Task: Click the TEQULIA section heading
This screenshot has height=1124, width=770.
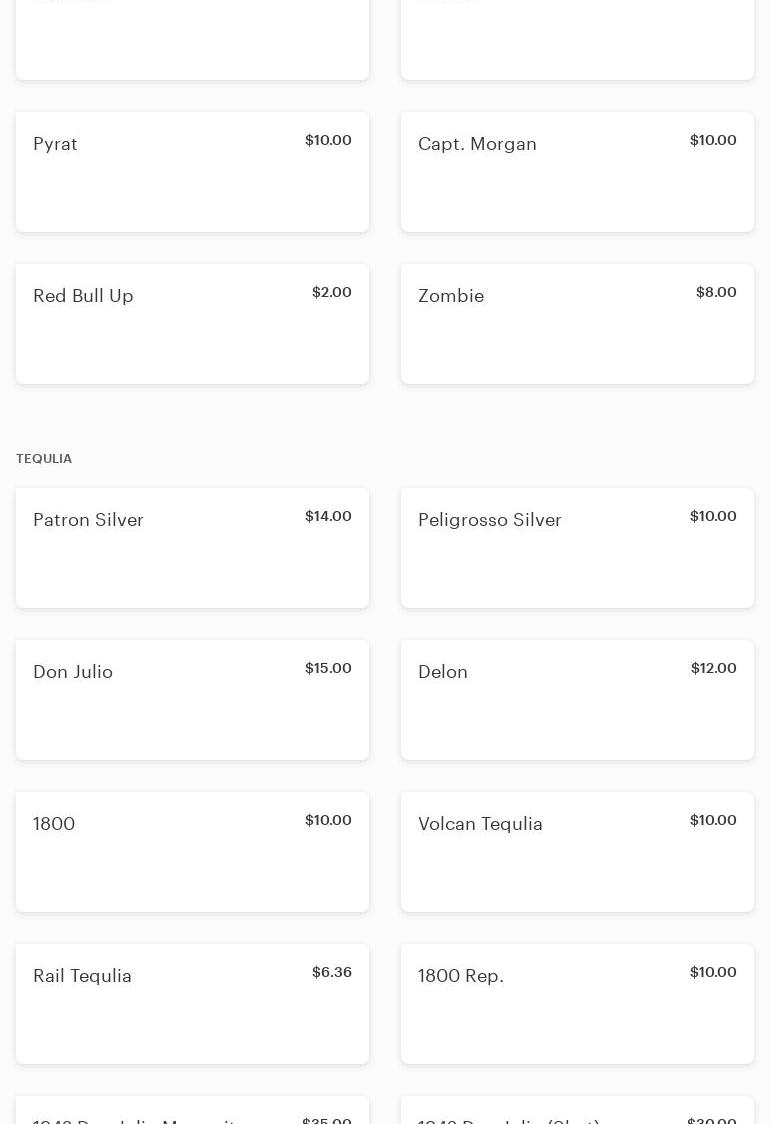Action: tap(44, 459)
